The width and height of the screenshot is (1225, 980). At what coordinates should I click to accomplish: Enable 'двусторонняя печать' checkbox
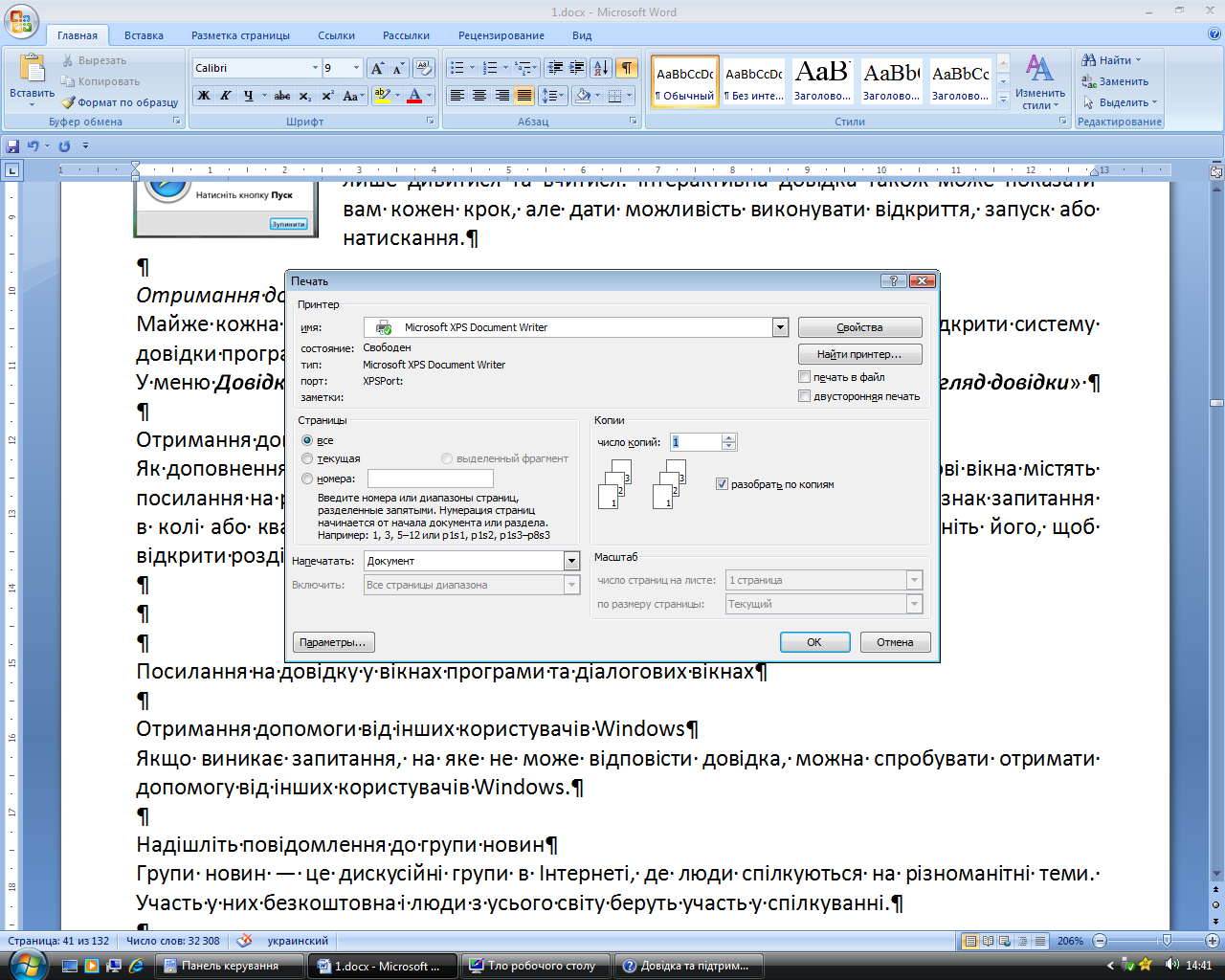(x=805, y=396)
